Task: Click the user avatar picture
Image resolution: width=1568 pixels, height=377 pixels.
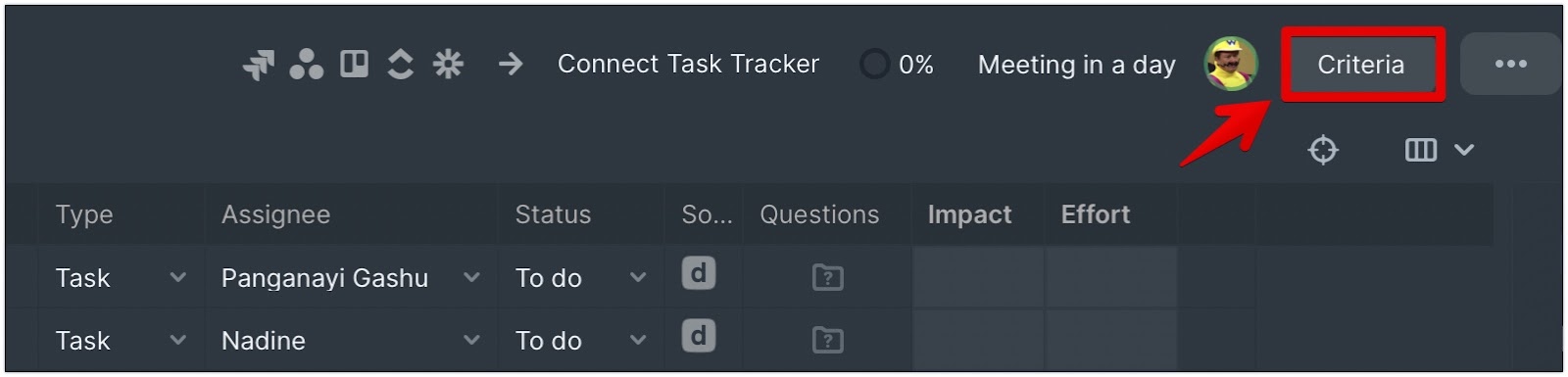Action: point(1231,64)
